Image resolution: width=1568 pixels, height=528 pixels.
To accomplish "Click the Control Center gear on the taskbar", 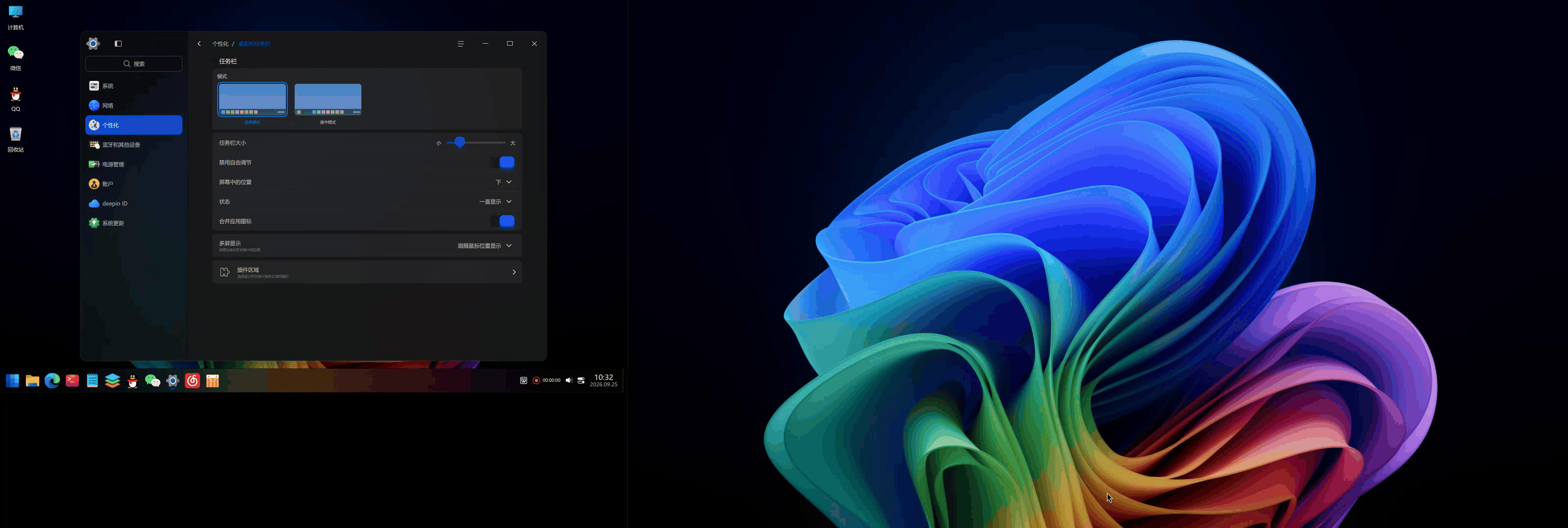I will [173, 381].
